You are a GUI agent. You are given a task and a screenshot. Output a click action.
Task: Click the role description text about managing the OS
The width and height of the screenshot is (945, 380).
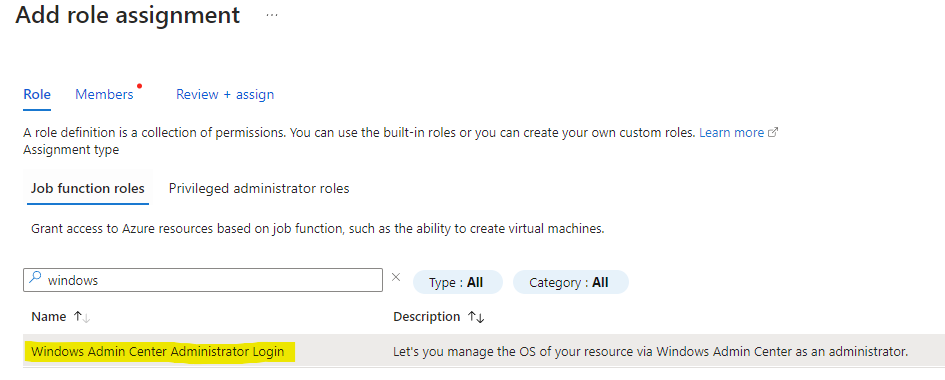[650, 351]
